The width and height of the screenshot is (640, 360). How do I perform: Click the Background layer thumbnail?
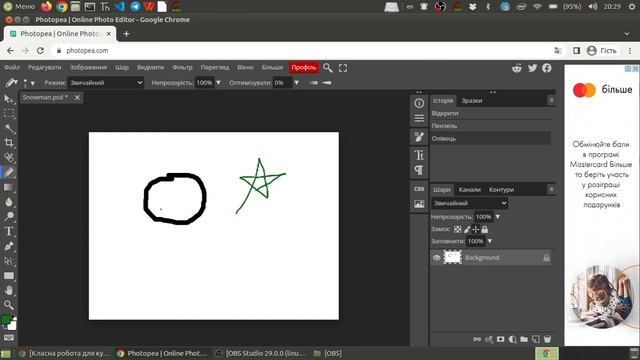[452, 257]
